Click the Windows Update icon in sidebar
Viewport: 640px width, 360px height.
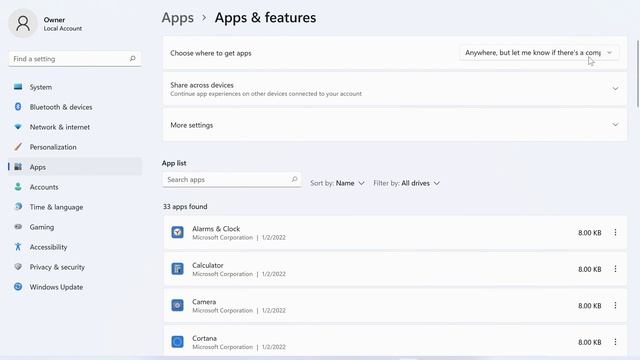[18, 287]
